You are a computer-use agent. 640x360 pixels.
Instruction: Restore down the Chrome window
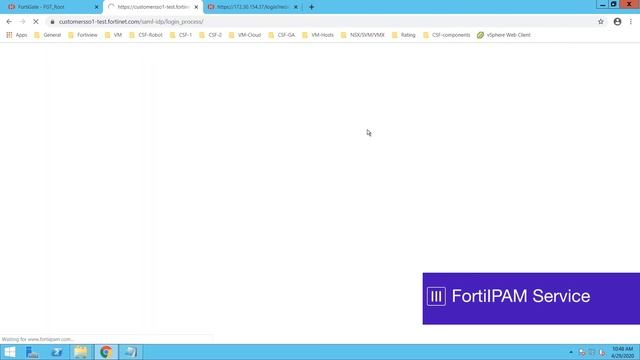(x=613, y=4)
